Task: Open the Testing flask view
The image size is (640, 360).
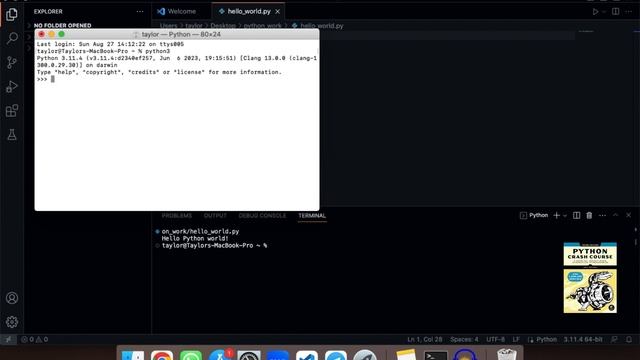Action: [x=12, y=134]
